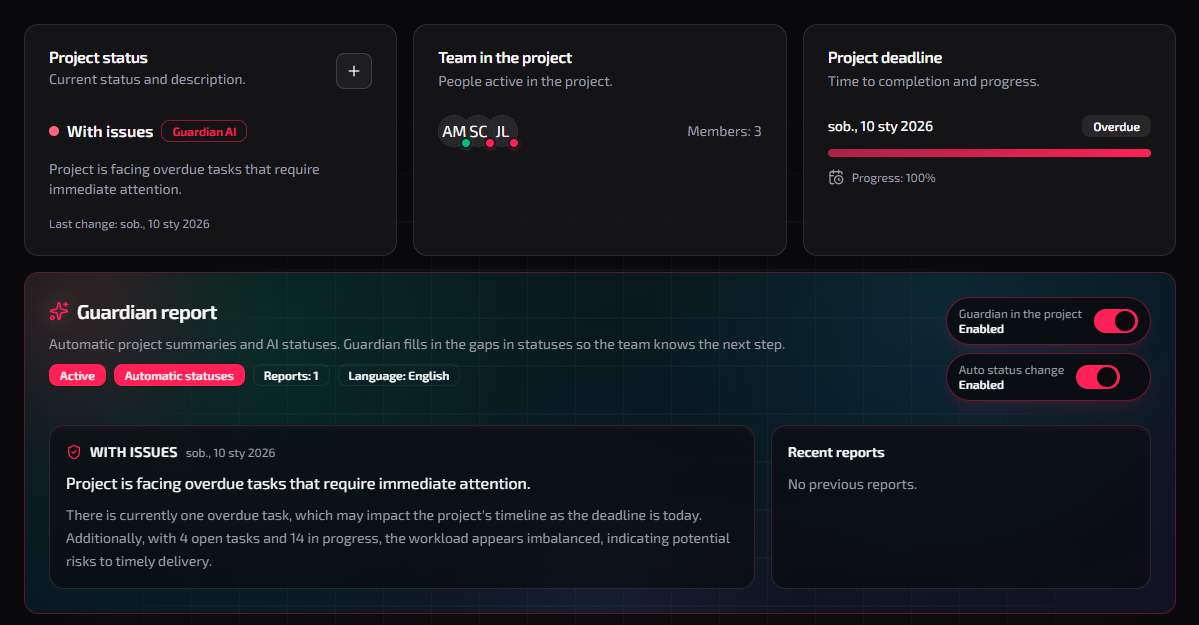Click the report date next to WITH ISSUES
The image size is (1199, 625).
pyautogui.click(x=230, y=453)
